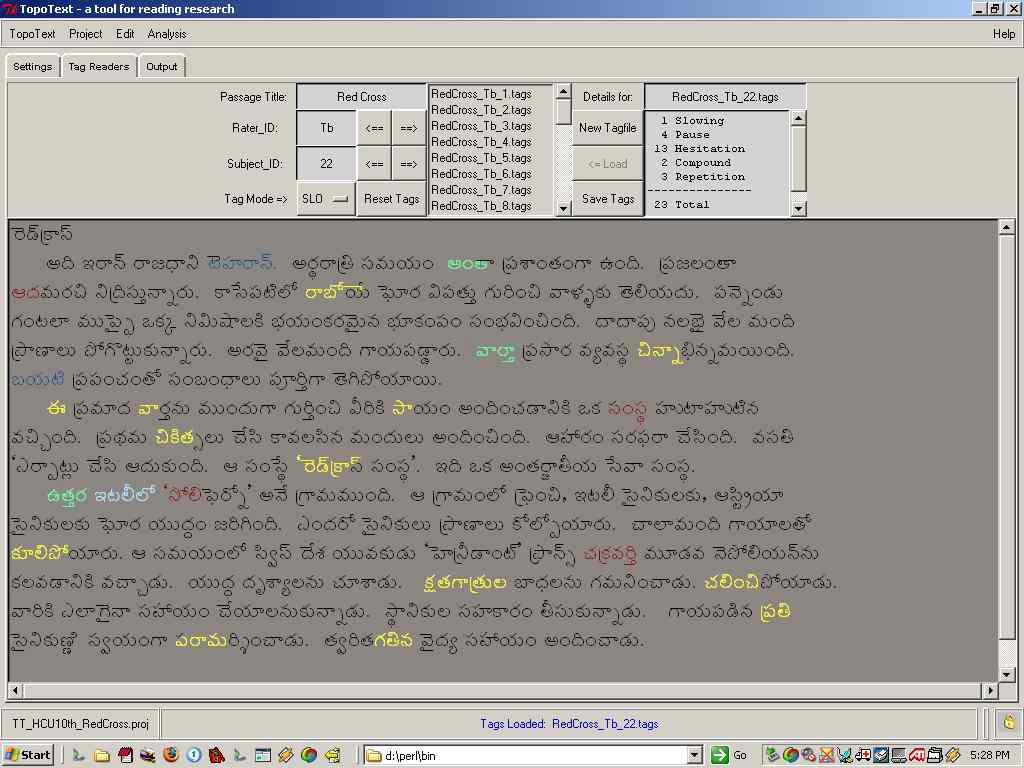Click the previous arrow button for Subject_ID
The width and height of the screenshot is (1024, 768).
[x=374, y=164]
